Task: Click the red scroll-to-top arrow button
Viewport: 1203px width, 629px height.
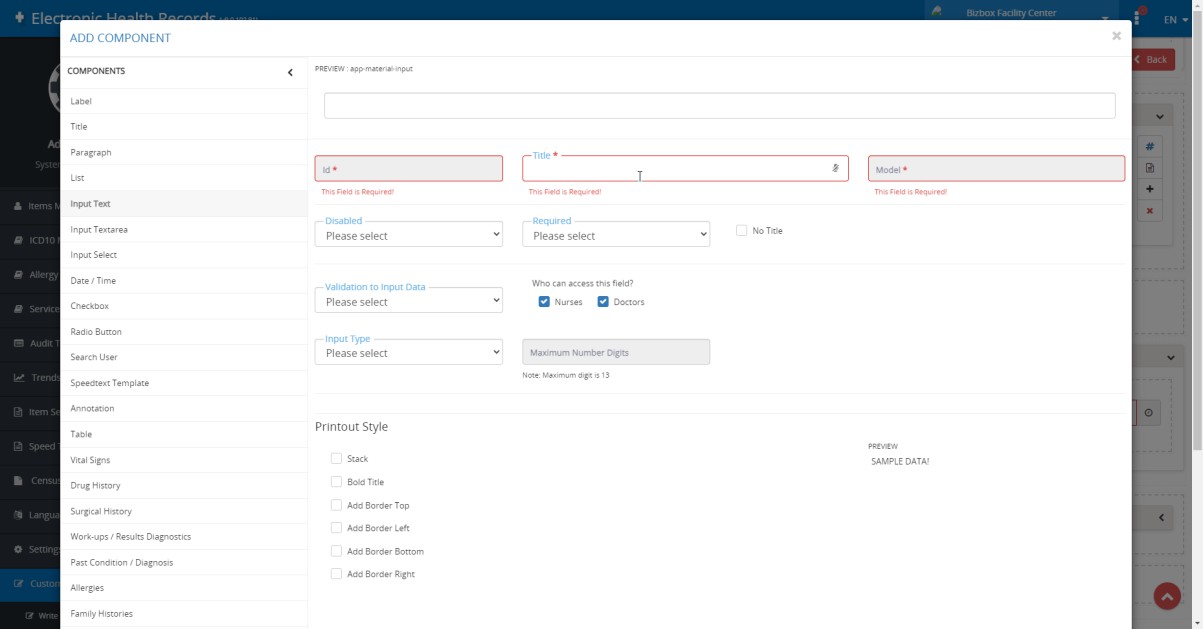Action: [x=1167, y=596]
